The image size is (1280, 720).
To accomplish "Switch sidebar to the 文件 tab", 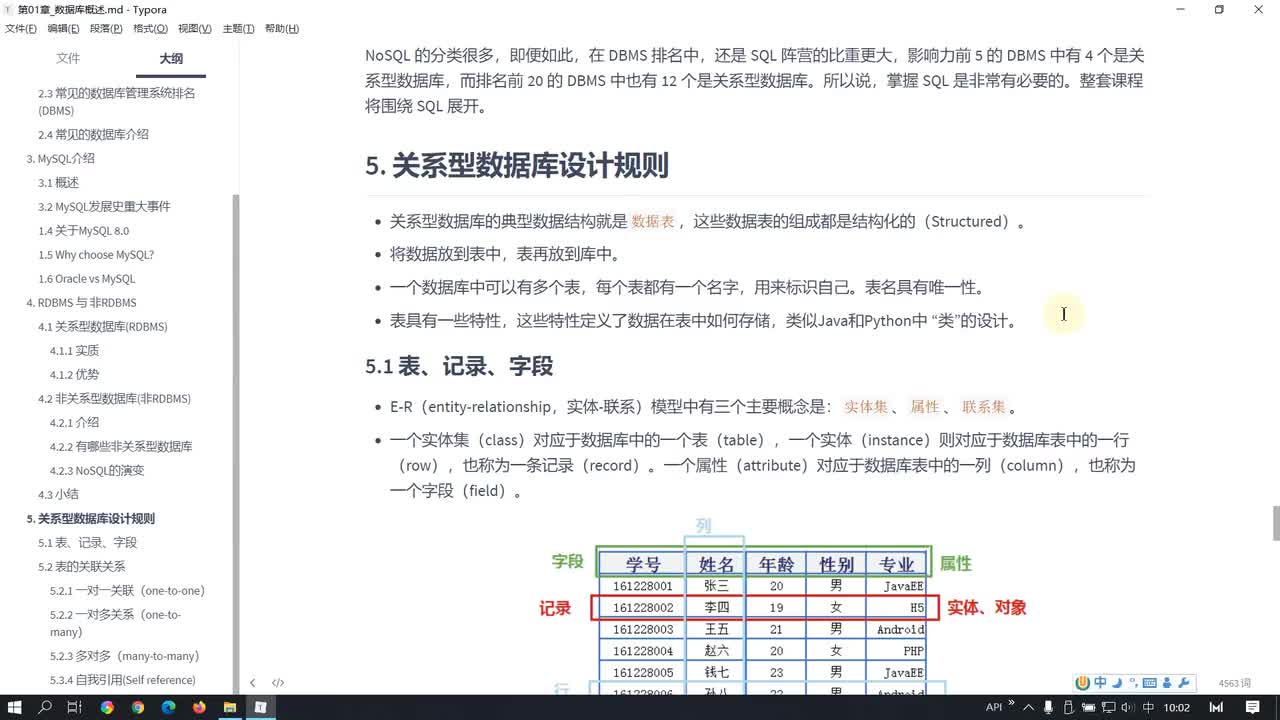I will [x=68, y=59].
